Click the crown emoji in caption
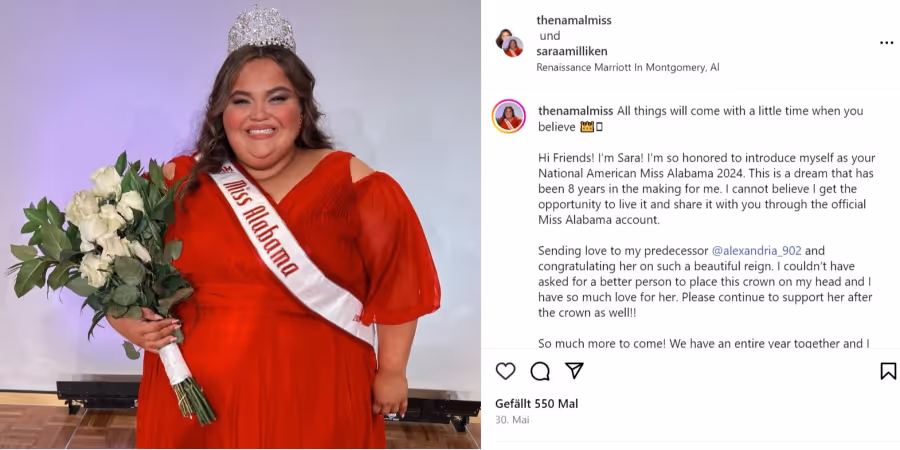Image resolution: width=900 pixels, height=450 pixels. (586, 127)
